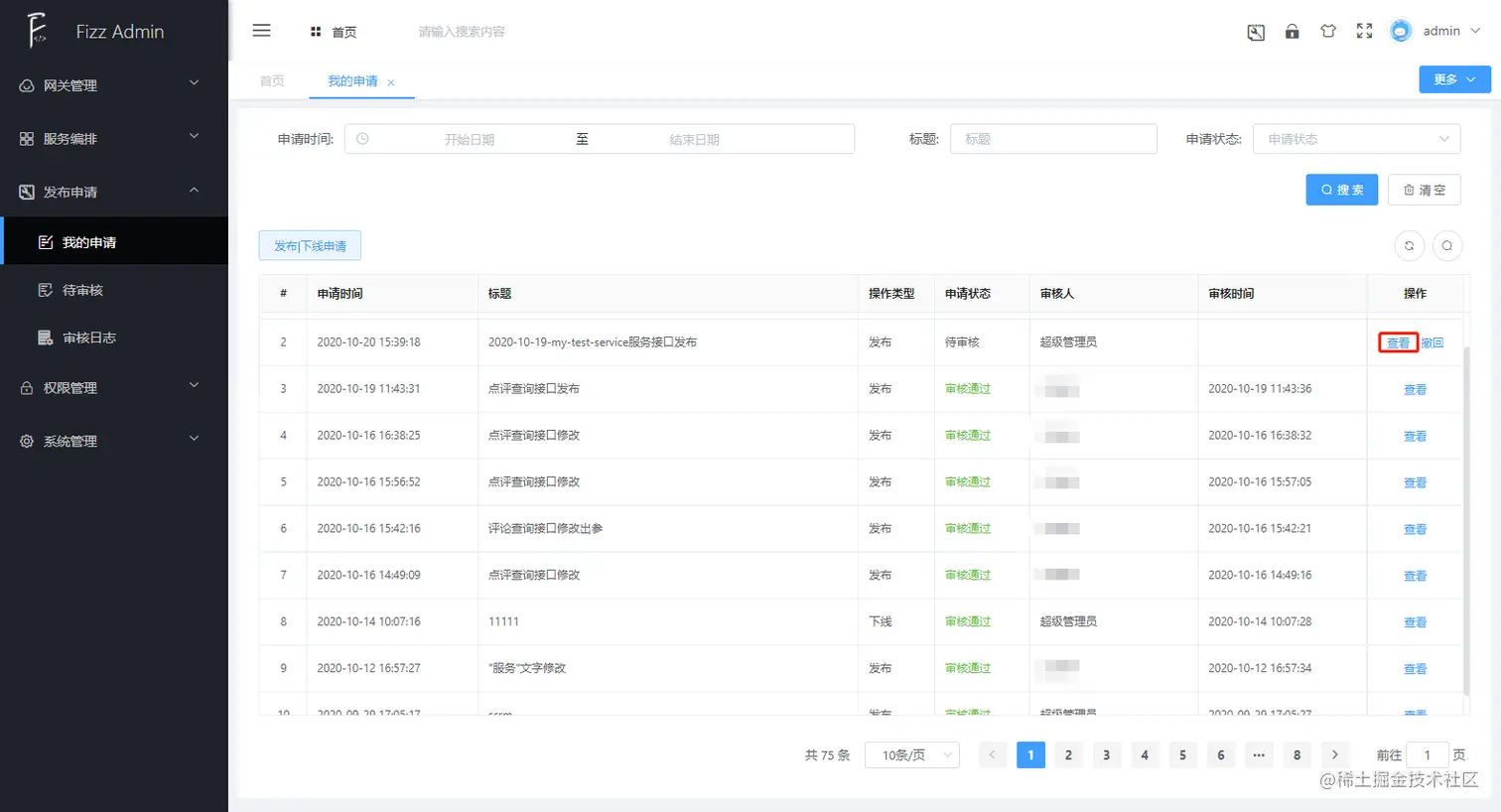Open the 10条/页 page size dropdown
Viewport: 1501px width, 812px height.
pos(912,755)
